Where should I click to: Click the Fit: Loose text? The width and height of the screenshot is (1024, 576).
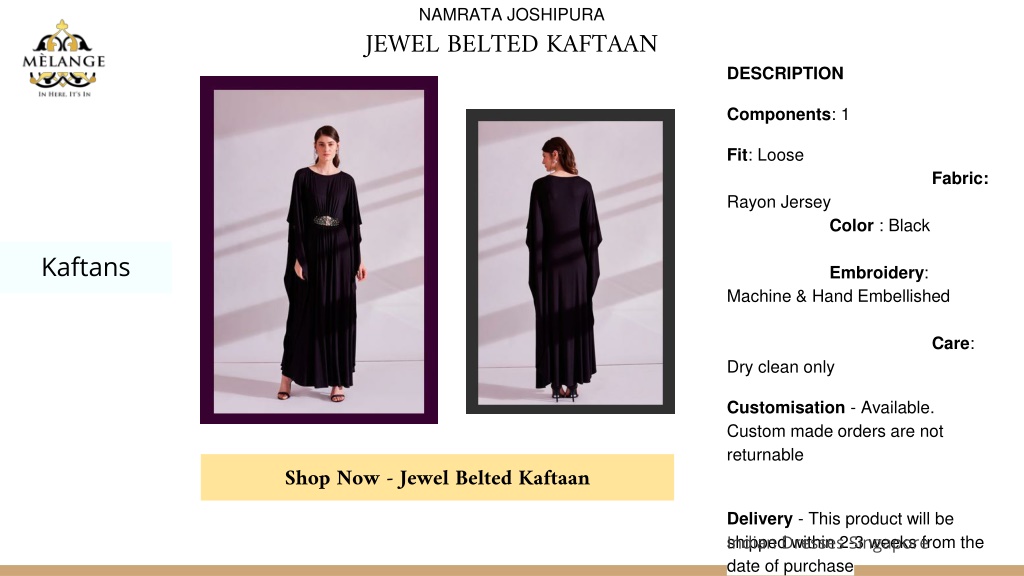coord(765,155)
